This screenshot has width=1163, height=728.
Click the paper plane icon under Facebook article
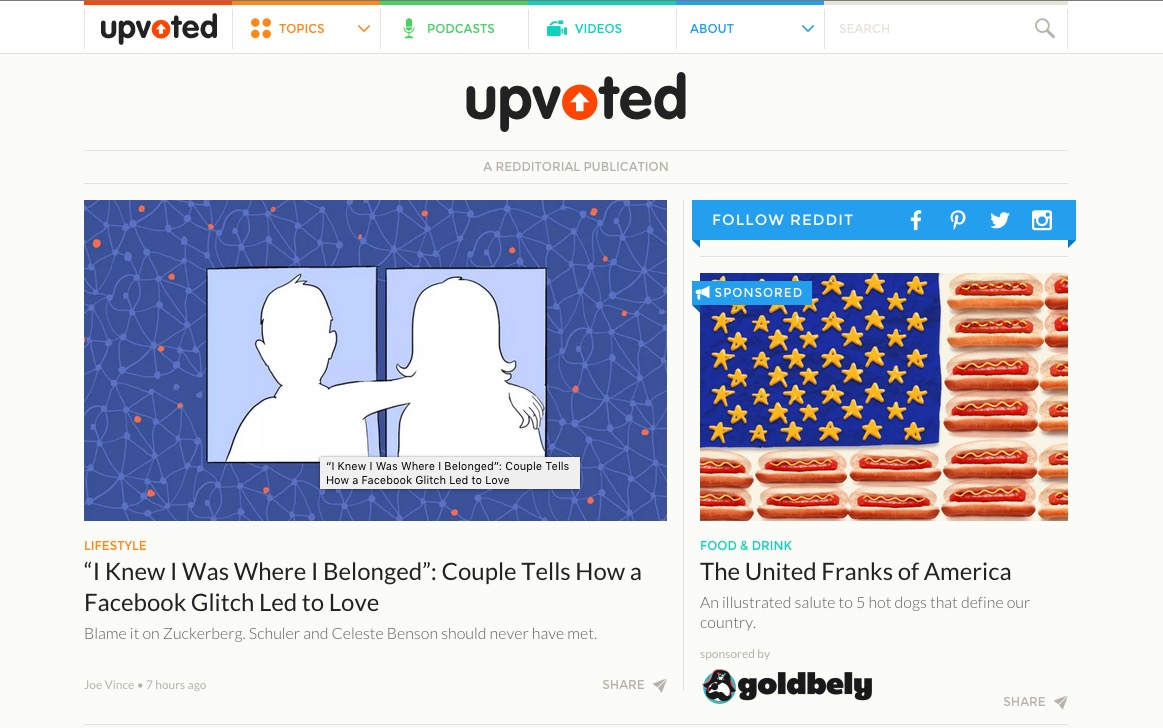659,685
